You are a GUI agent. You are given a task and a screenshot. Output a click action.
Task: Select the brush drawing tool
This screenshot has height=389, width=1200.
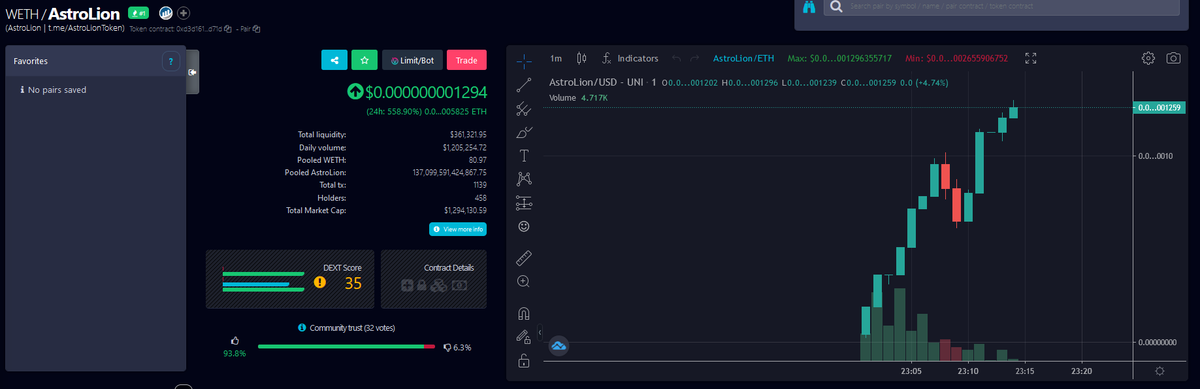(524, 132)
